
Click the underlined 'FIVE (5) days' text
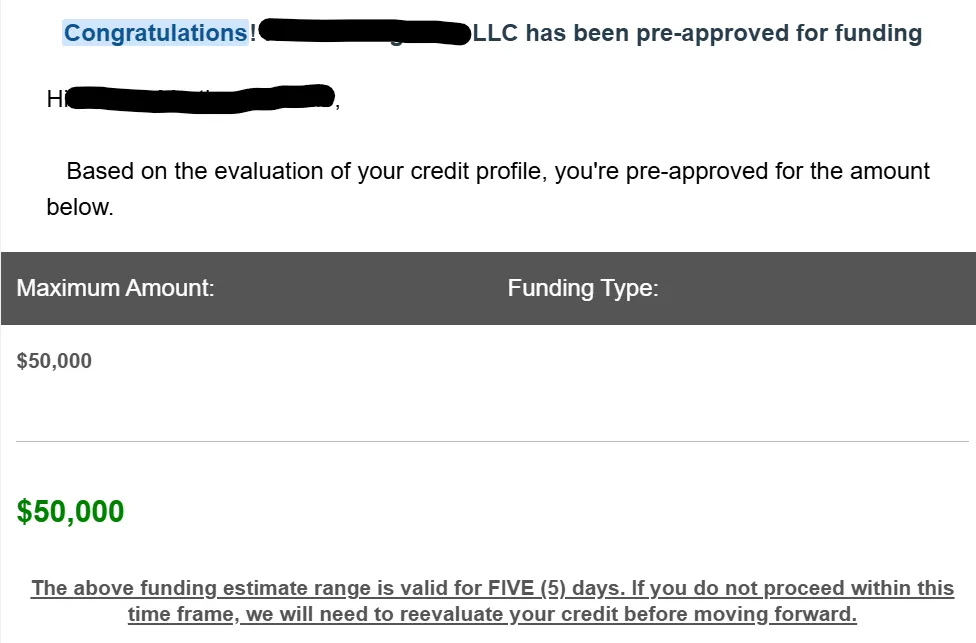556,588
